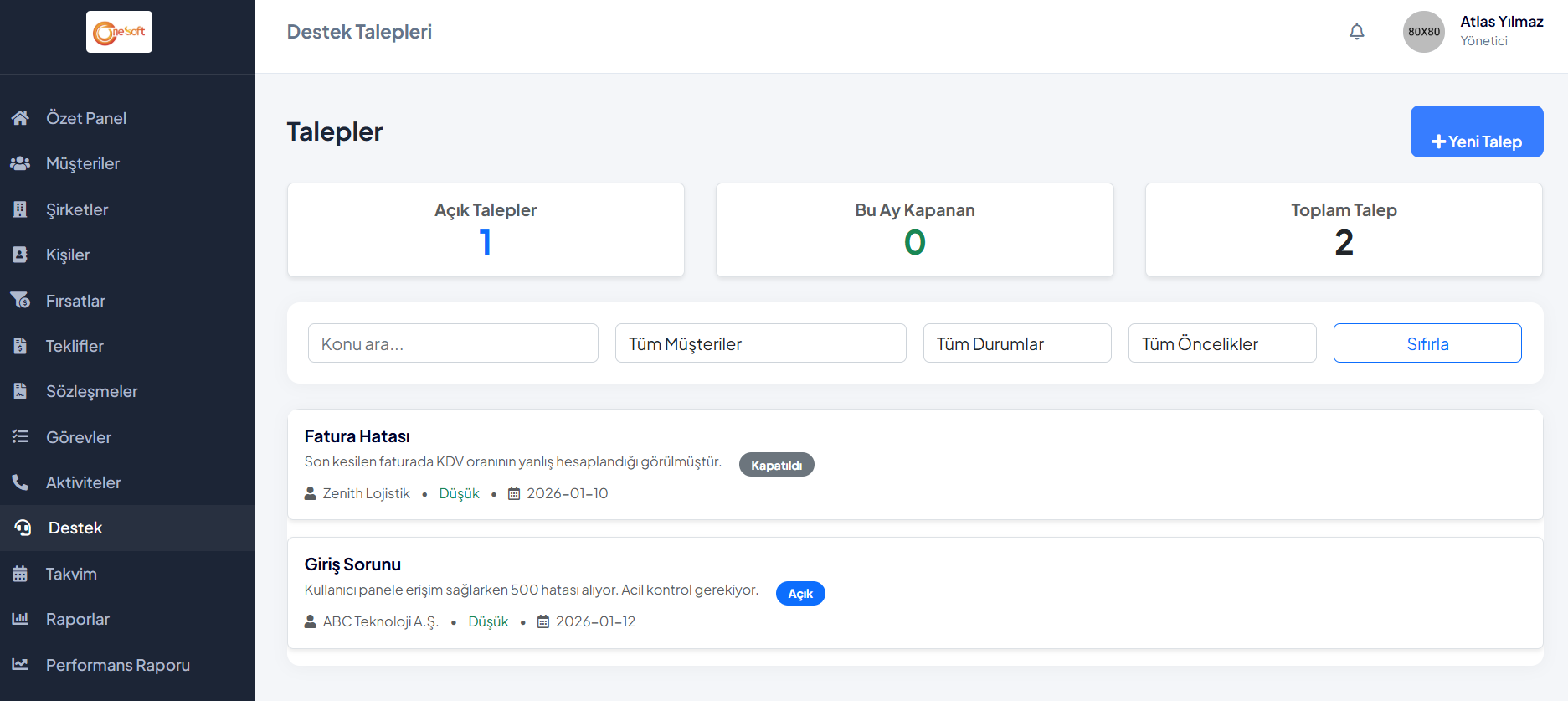Go to Teklifler in the sidebar

point(75,346)
